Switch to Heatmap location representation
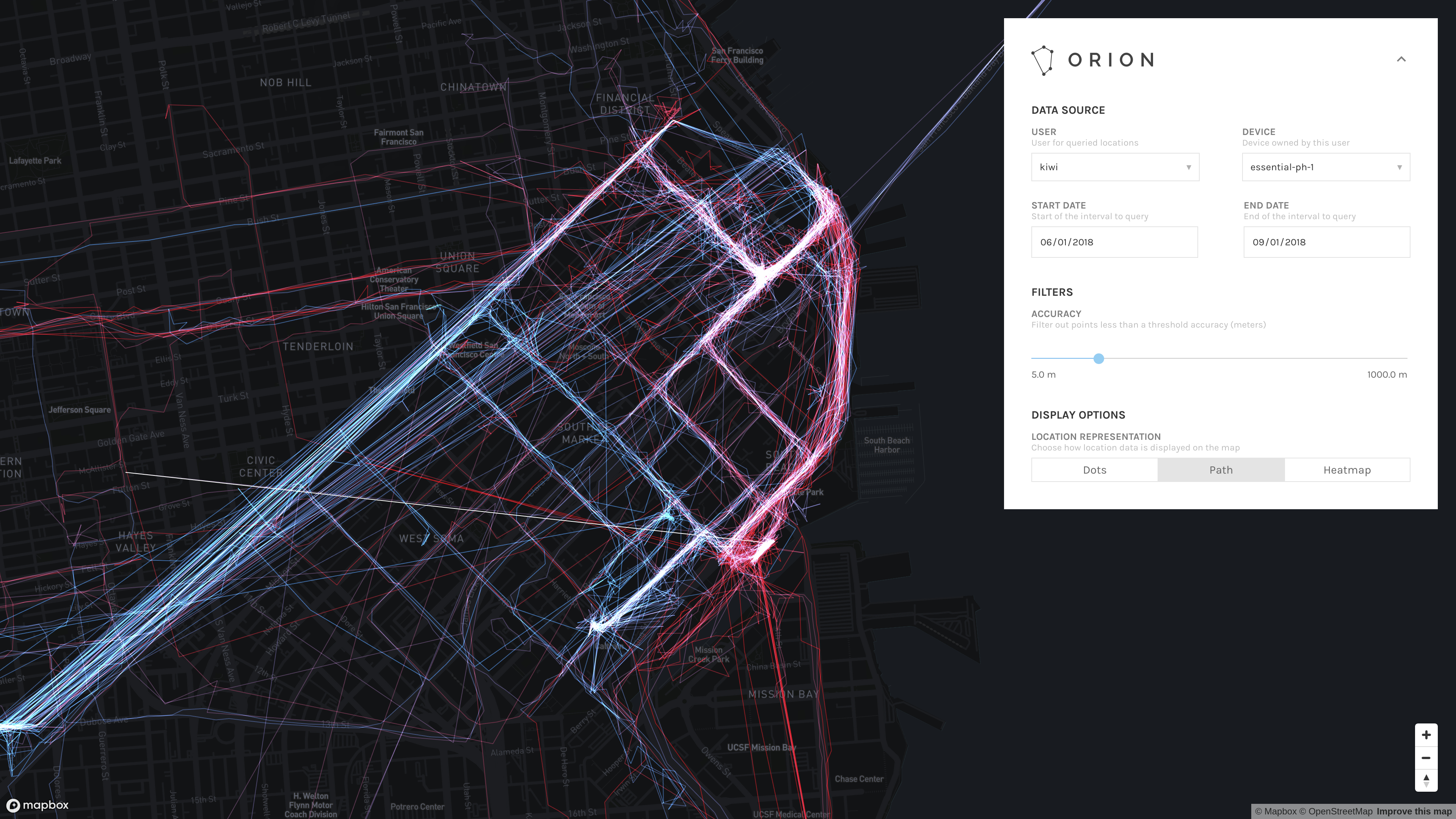Screen dimensions: 1456x819 tap(1347, 470)
